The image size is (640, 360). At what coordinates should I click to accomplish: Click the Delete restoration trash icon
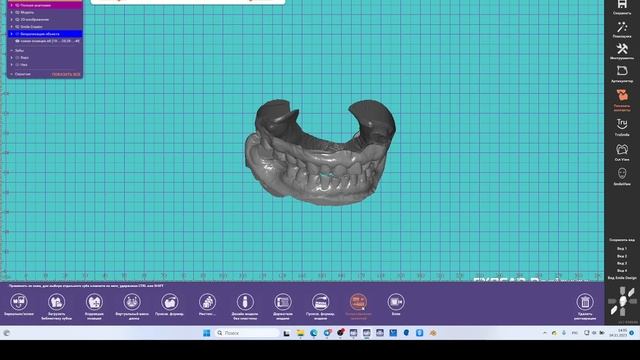(585, 302)
